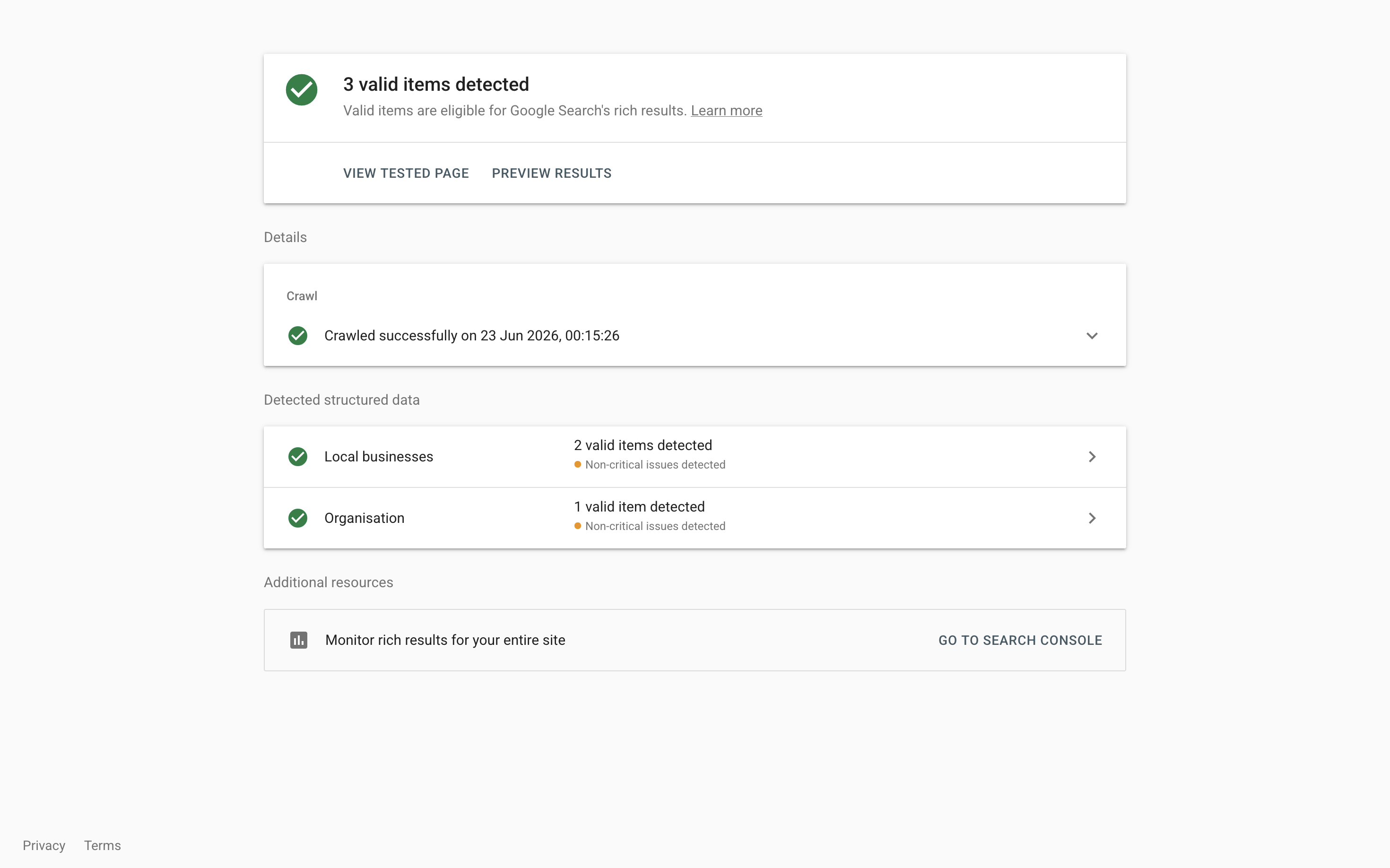Click the VIEW TESTED PAGE button
1390x868 pixels.
[406, 173]
